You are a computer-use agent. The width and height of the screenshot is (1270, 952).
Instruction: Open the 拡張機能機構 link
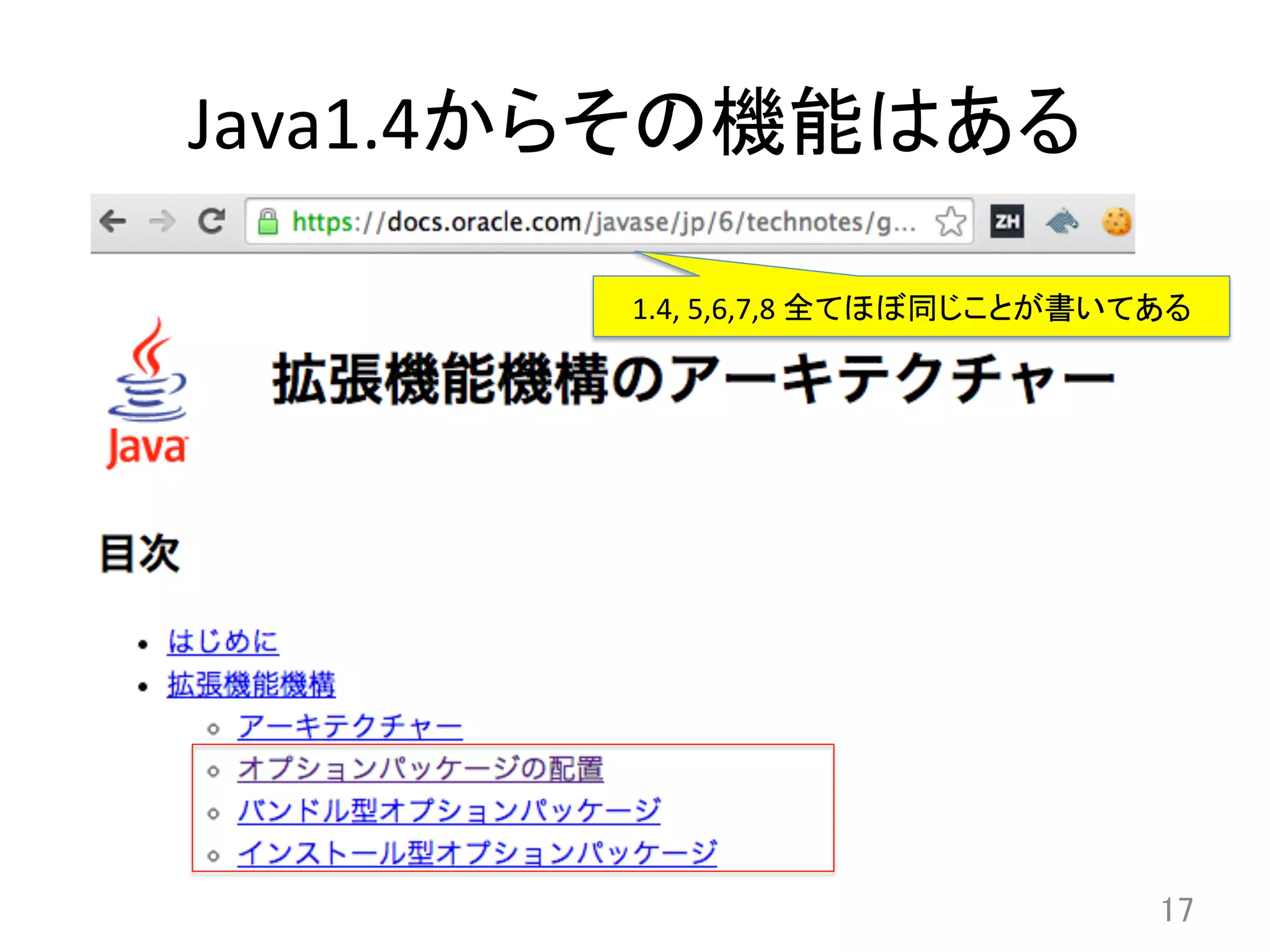pos(251,685)
